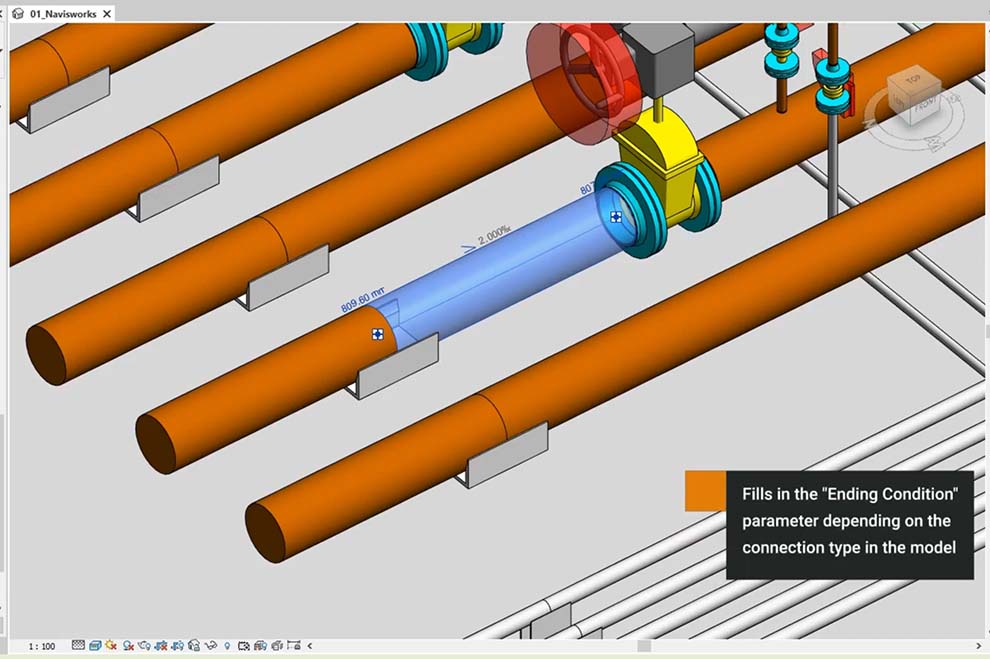The width and height of the screenshot is (990, 659).
Task: Close the 01_Navisworks view tab
Action: 106,14
